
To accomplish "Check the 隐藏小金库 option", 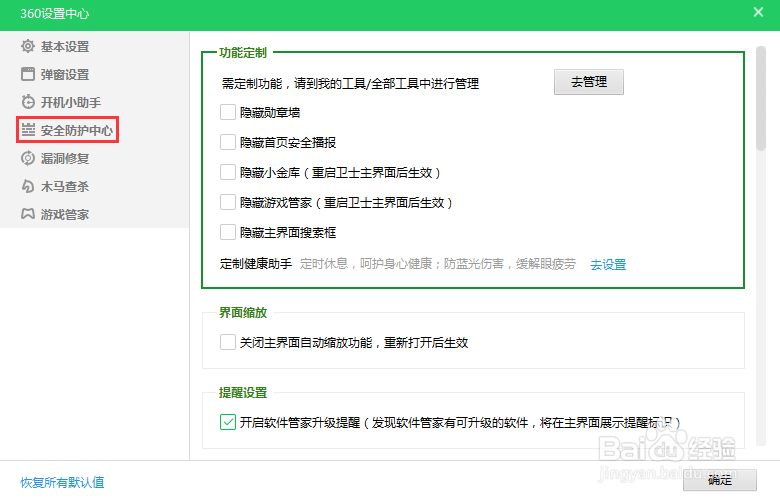I will click(x=228, y=172).
